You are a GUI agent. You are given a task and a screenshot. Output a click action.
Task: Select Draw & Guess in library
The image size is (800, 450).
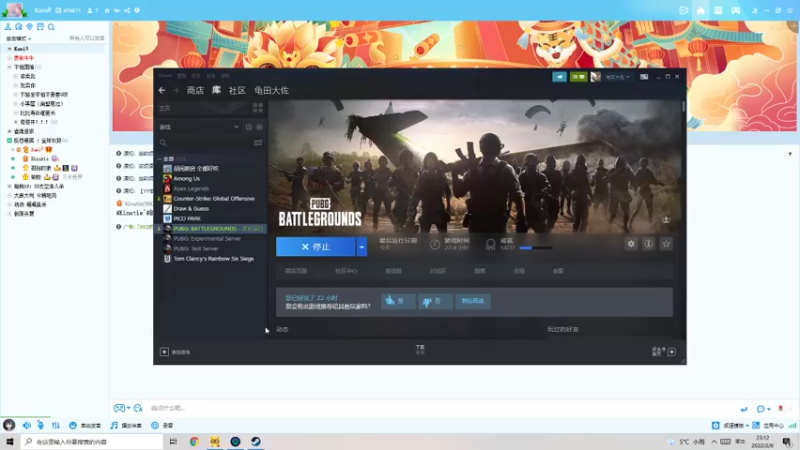(x=191, y=208)
